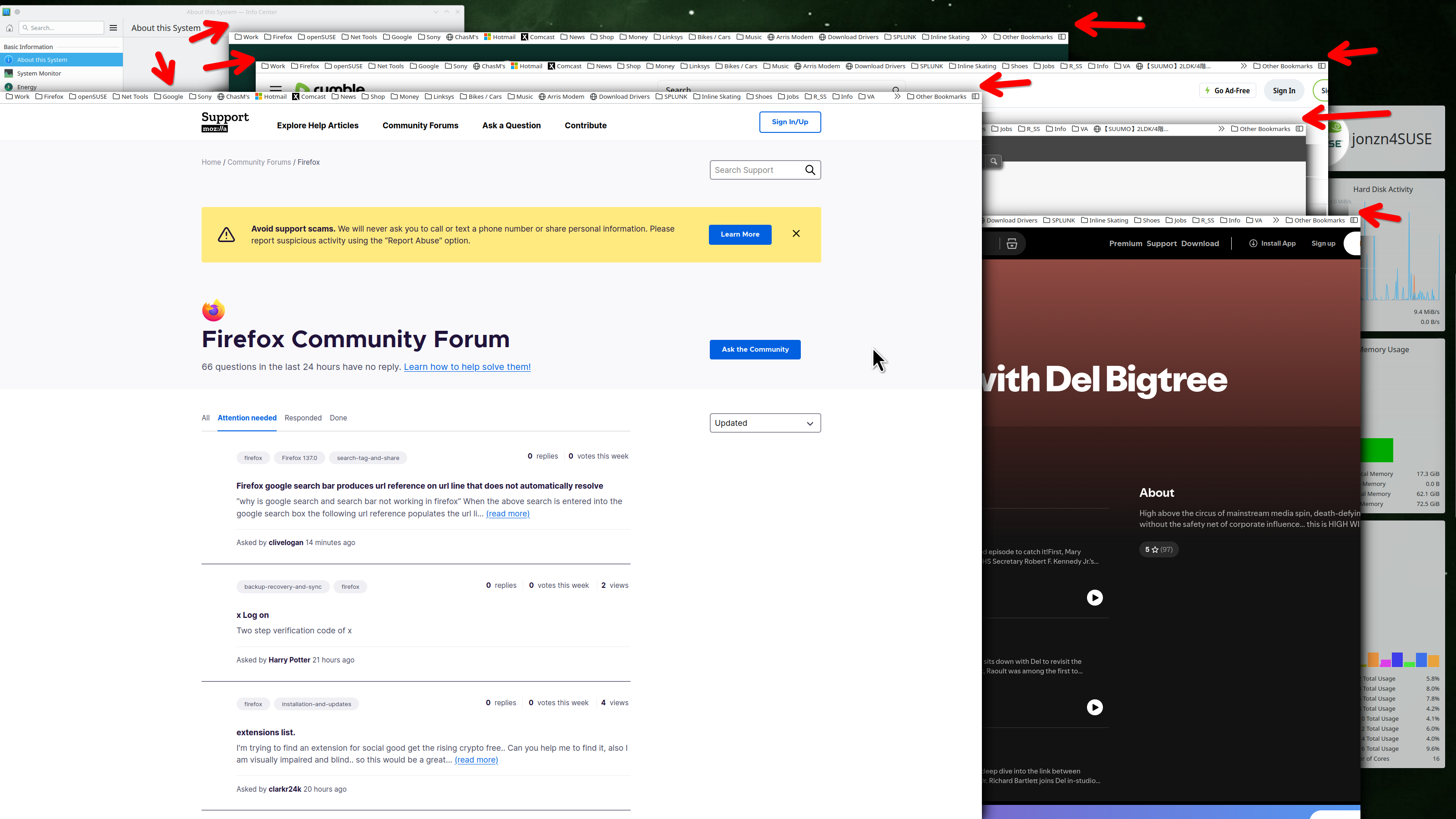Image resolution: width=1456 pixels, height=819 pixels.
Task: Click Sign up in podcast window
Action: (1323, 243)
